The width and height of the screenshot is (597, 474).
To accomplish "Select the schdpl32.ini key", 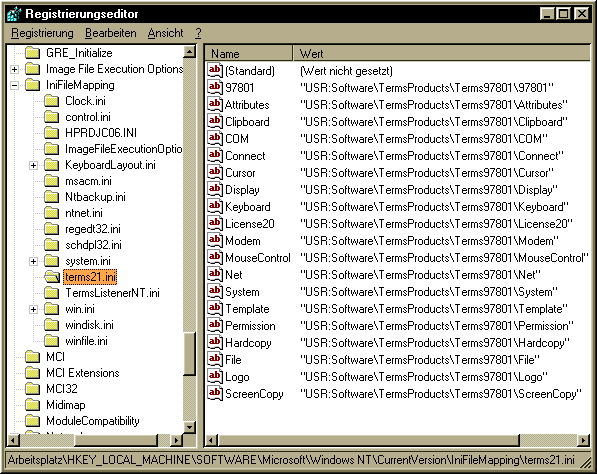I will coord(93,245).
